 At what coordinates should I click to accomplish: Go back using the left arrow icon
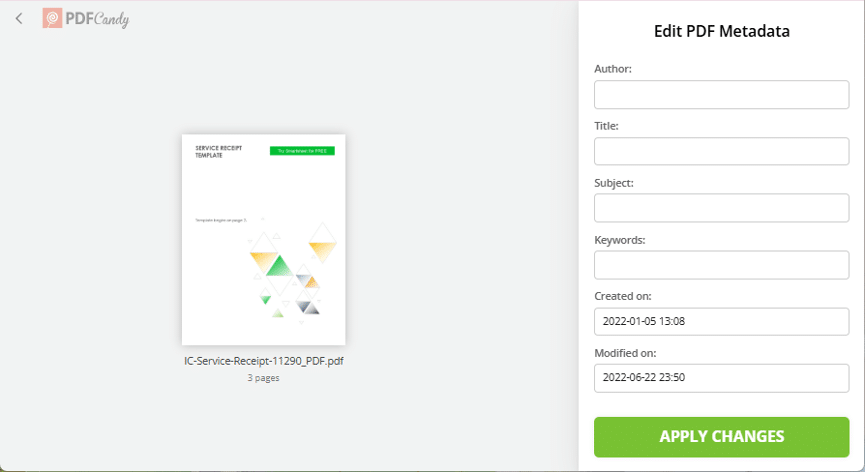pyautogui.click(x=19, y=19)
